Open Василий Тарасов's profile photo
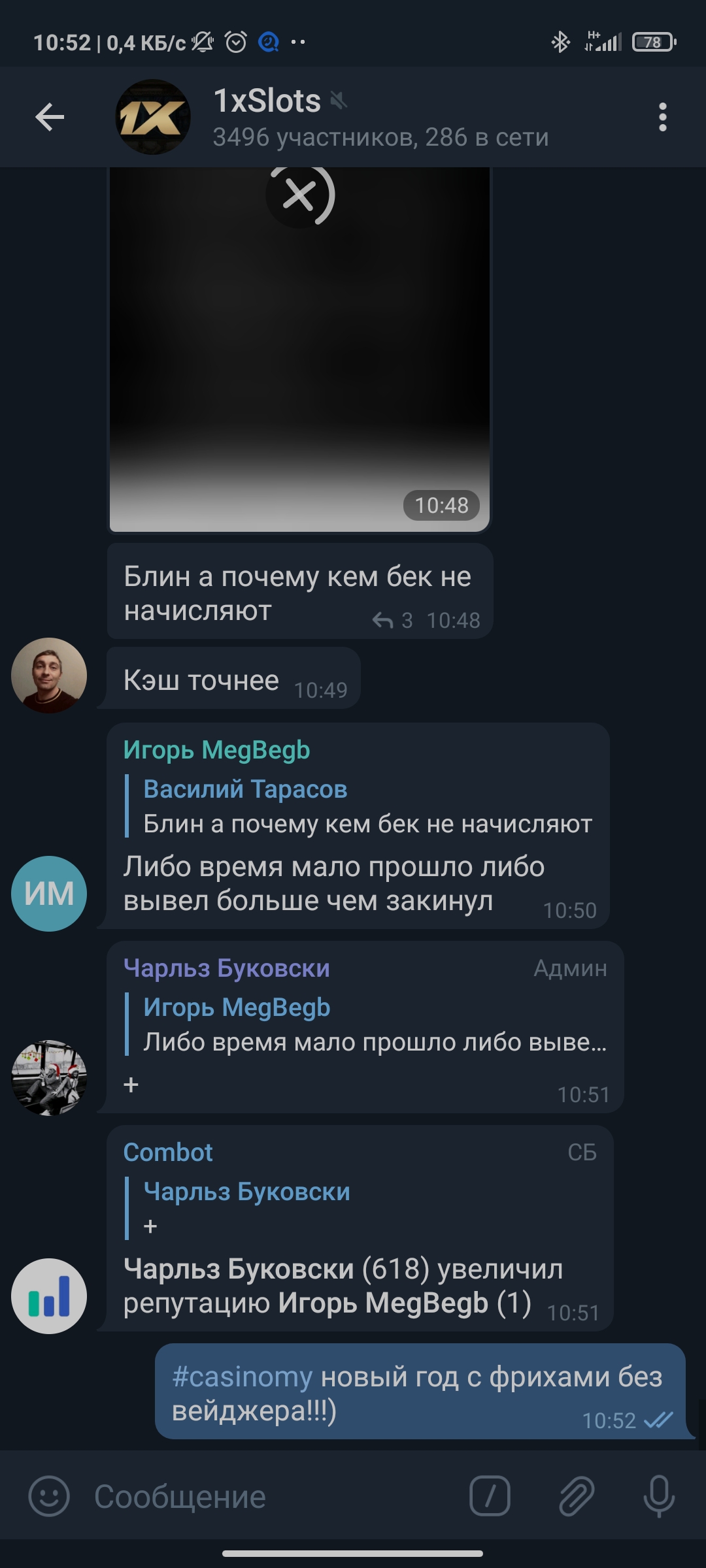Viewport: 706px width, 1568px height. coord(49,676)
